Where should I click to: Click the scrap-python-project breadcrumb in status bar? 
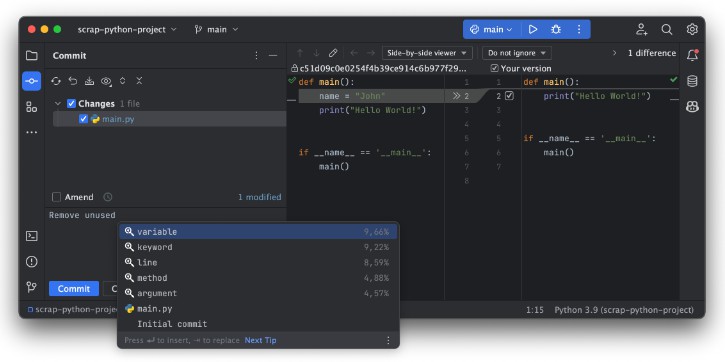(x=72, y=310)
